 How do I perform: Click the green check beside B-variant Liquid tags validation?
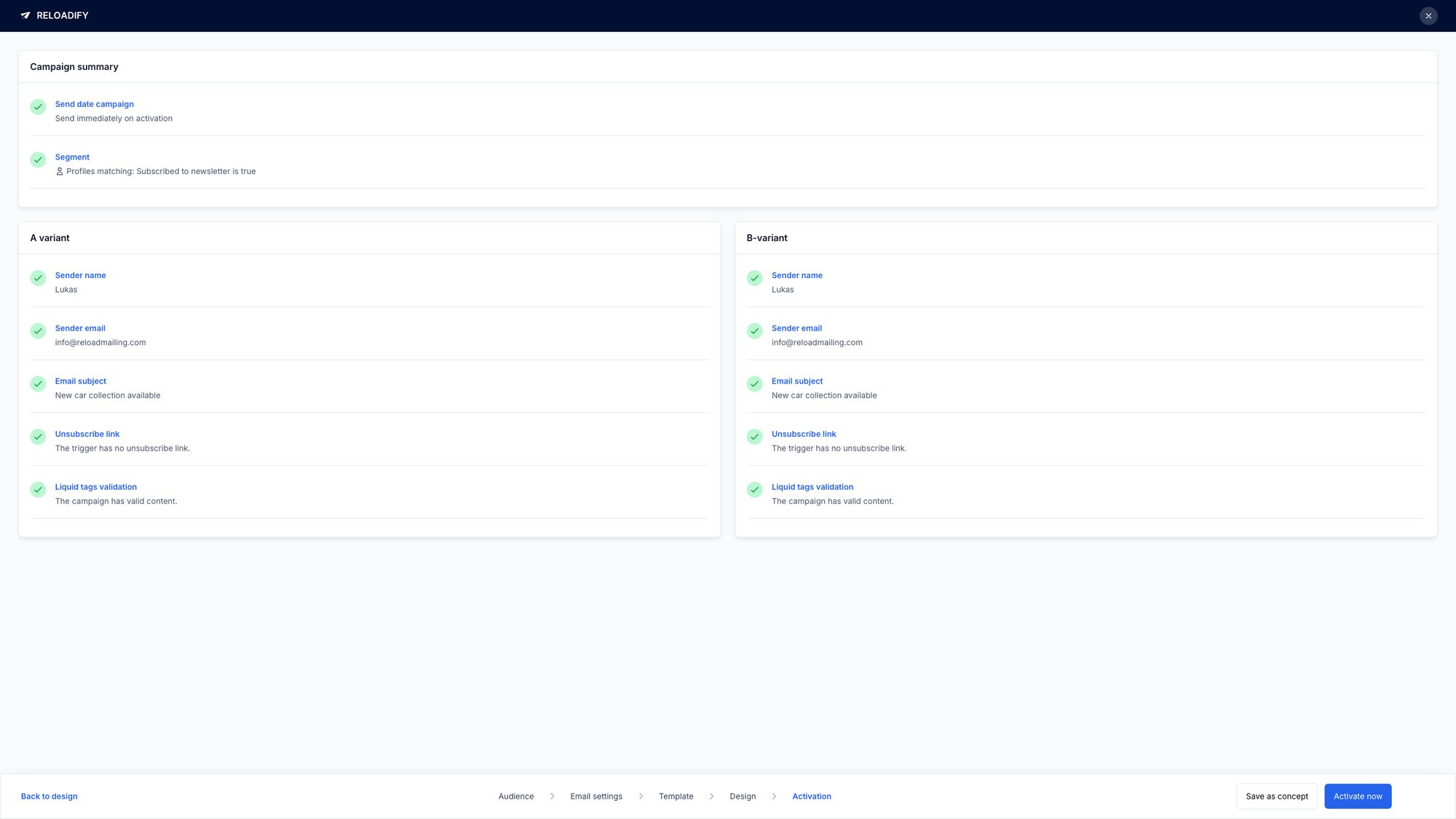pos(754,489)
